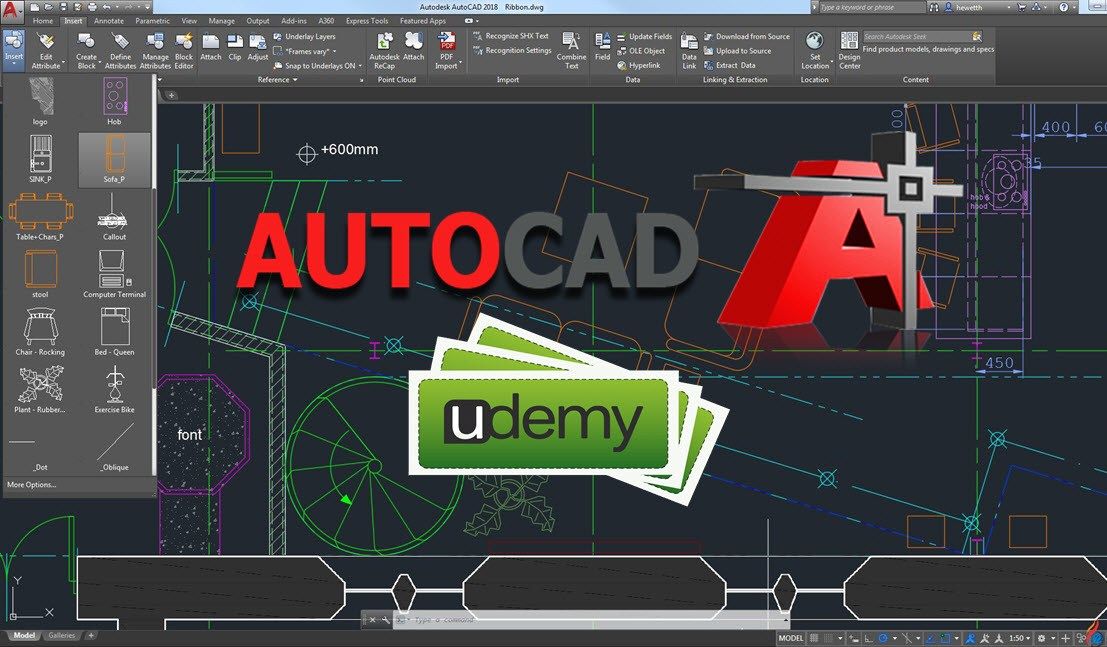
Task: Click Extract Data
Action: click(729, 66)
